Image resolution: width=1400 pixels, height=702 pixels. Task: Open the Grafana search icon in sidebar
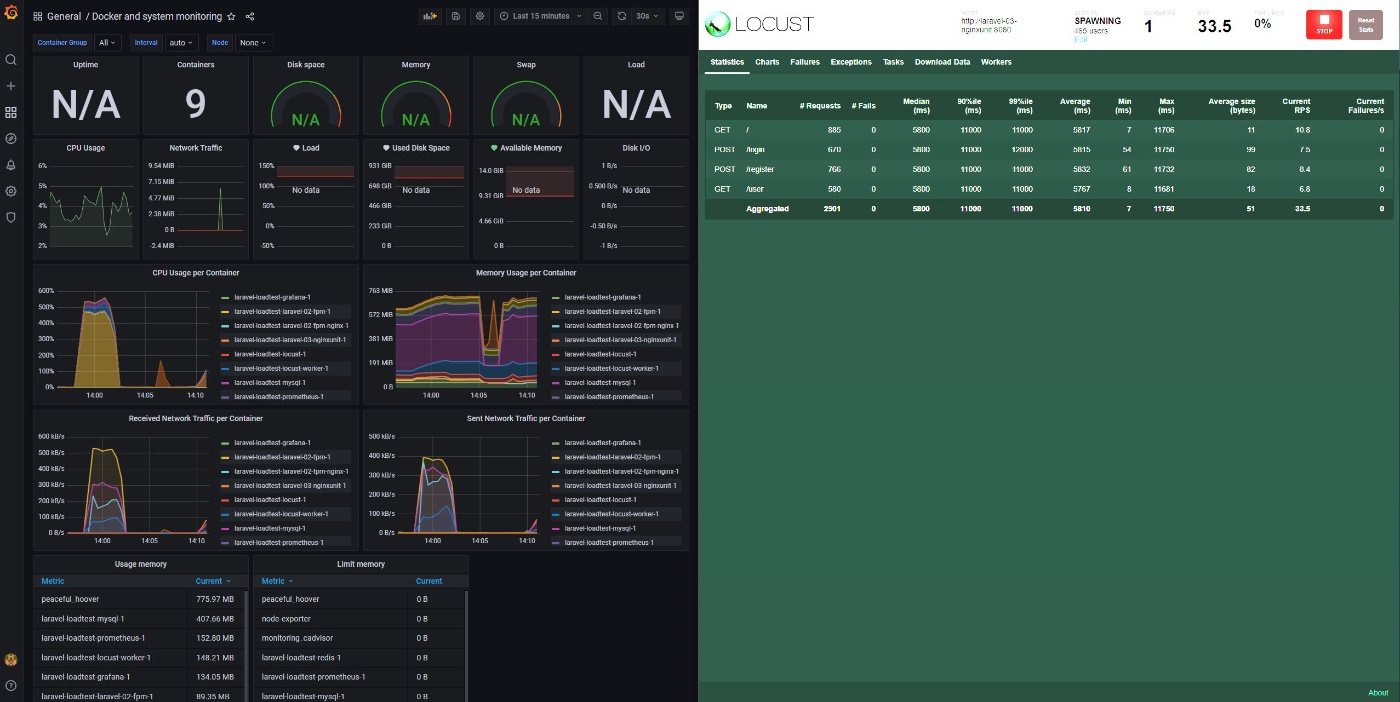coord(11,60)
